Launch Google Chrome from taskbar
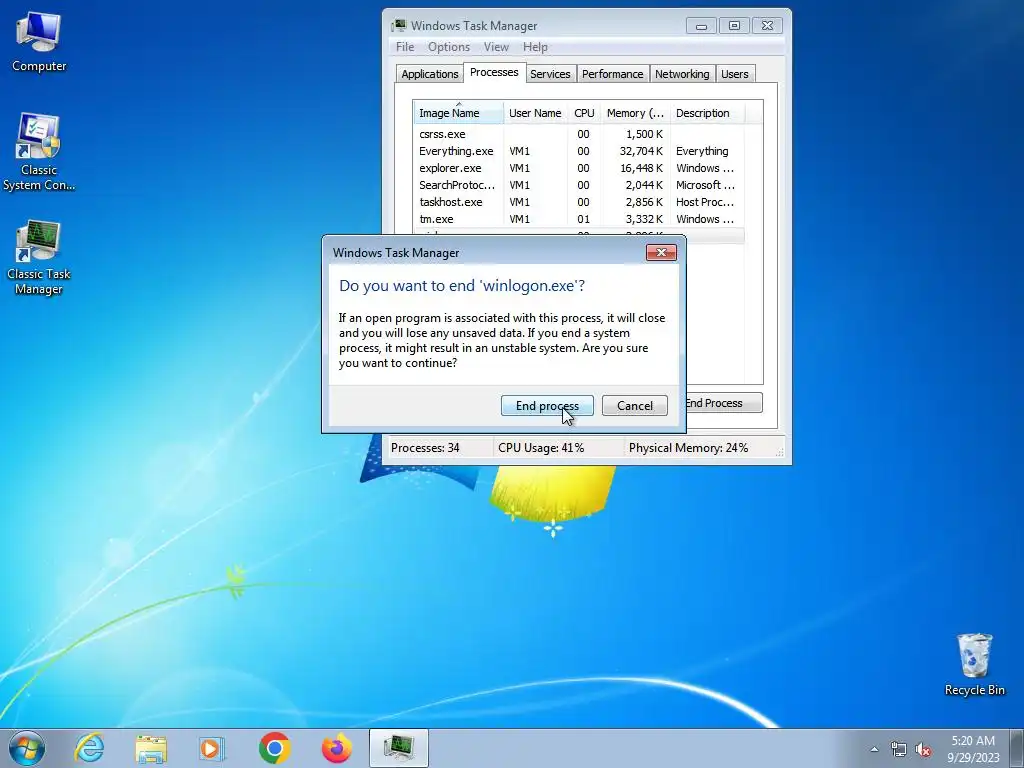 pos(274,748)
